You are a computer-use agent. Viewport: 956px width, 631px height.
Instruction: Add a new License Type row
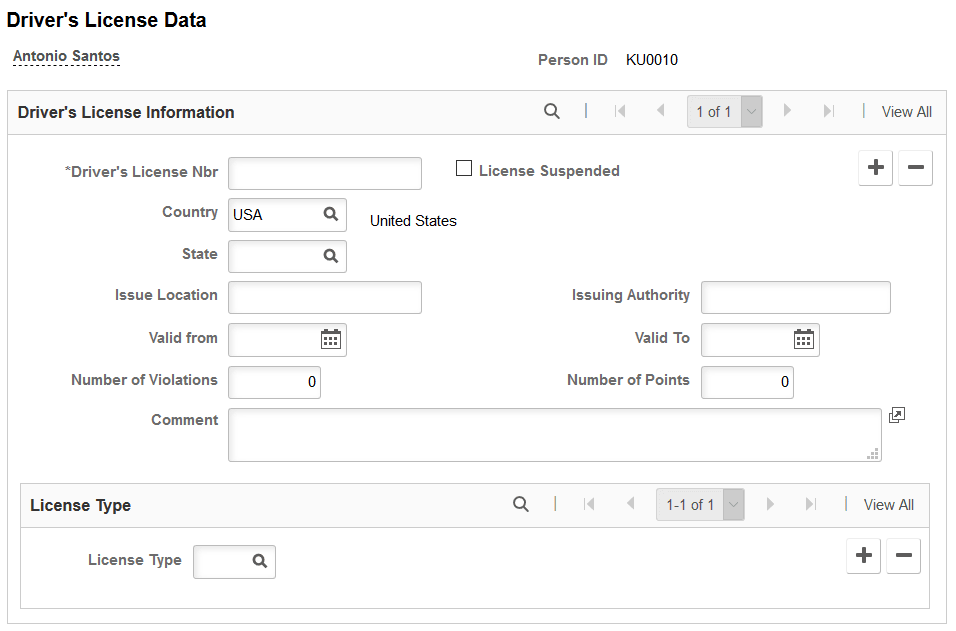pos(863,555)
